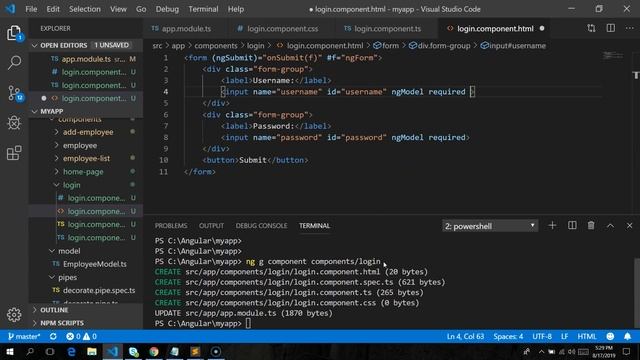Viewport: 640px width, 360px height.
Task: Open notifications bell in status bar
Action: click(627, 336)
